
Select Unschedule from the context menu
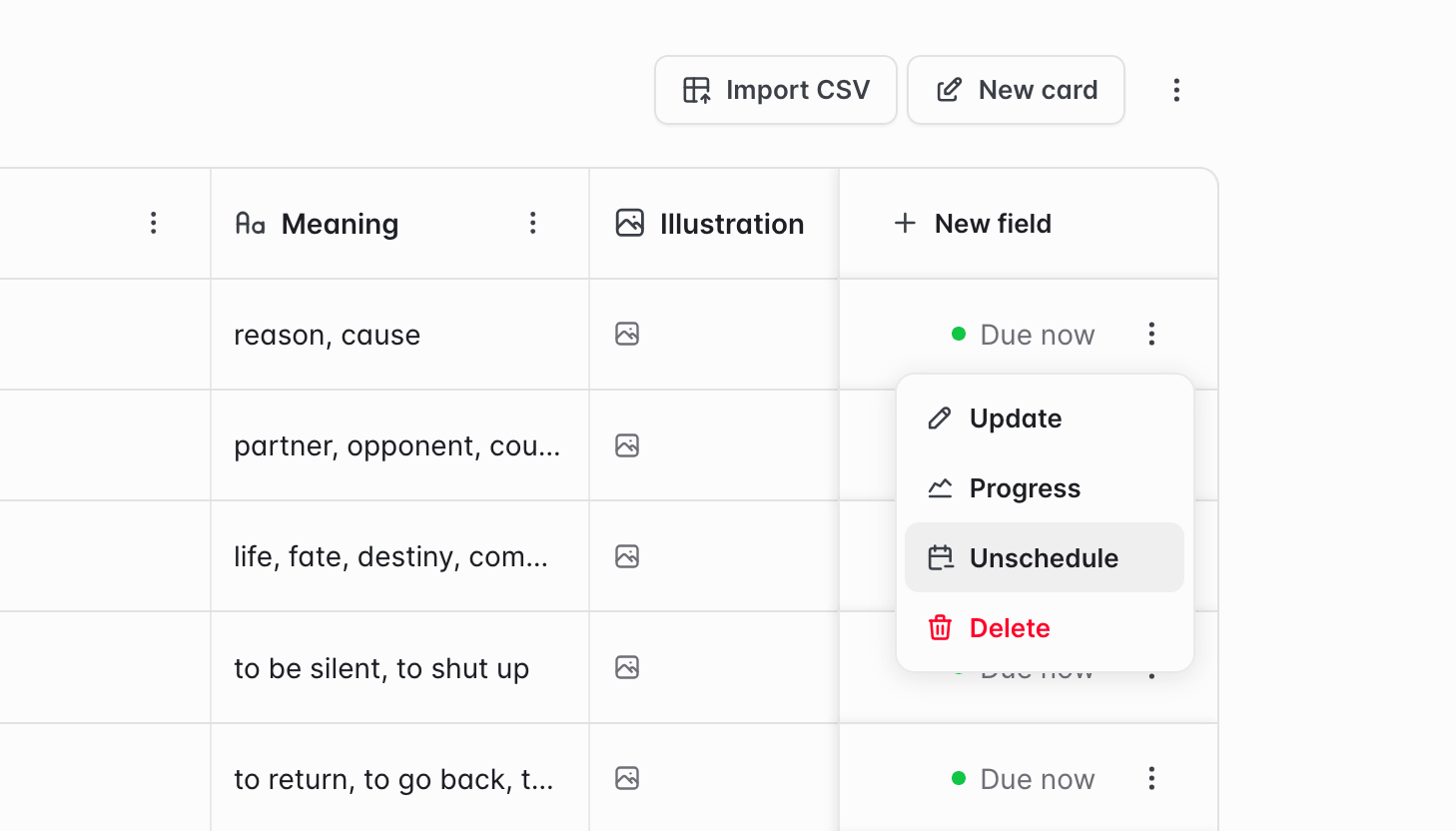pos(1045,558)
